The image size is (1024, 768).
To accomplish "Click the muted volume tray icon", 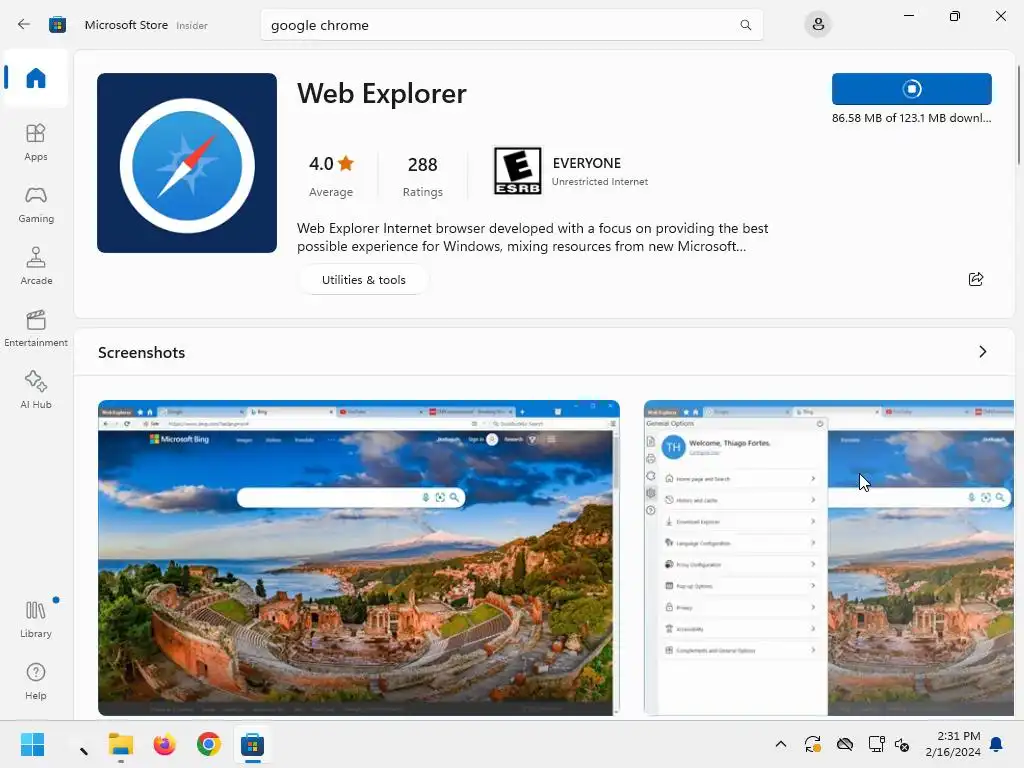I will (x=902, y=744).
